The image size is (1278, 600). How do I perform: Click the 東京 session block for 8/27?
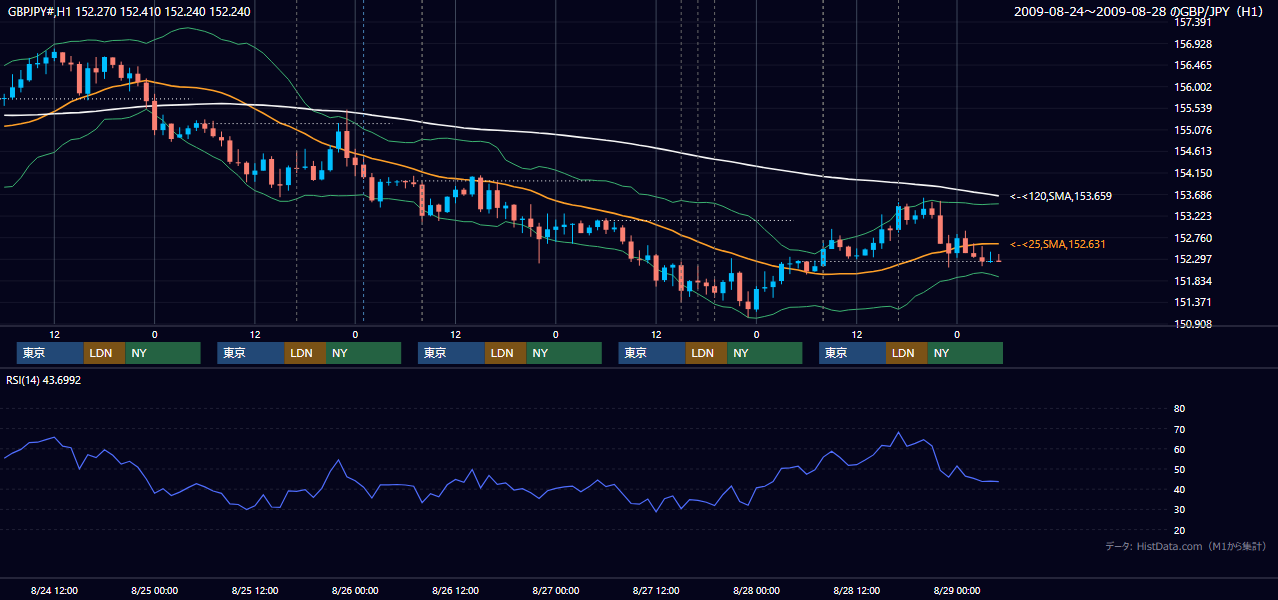click(x=652, y=353)
